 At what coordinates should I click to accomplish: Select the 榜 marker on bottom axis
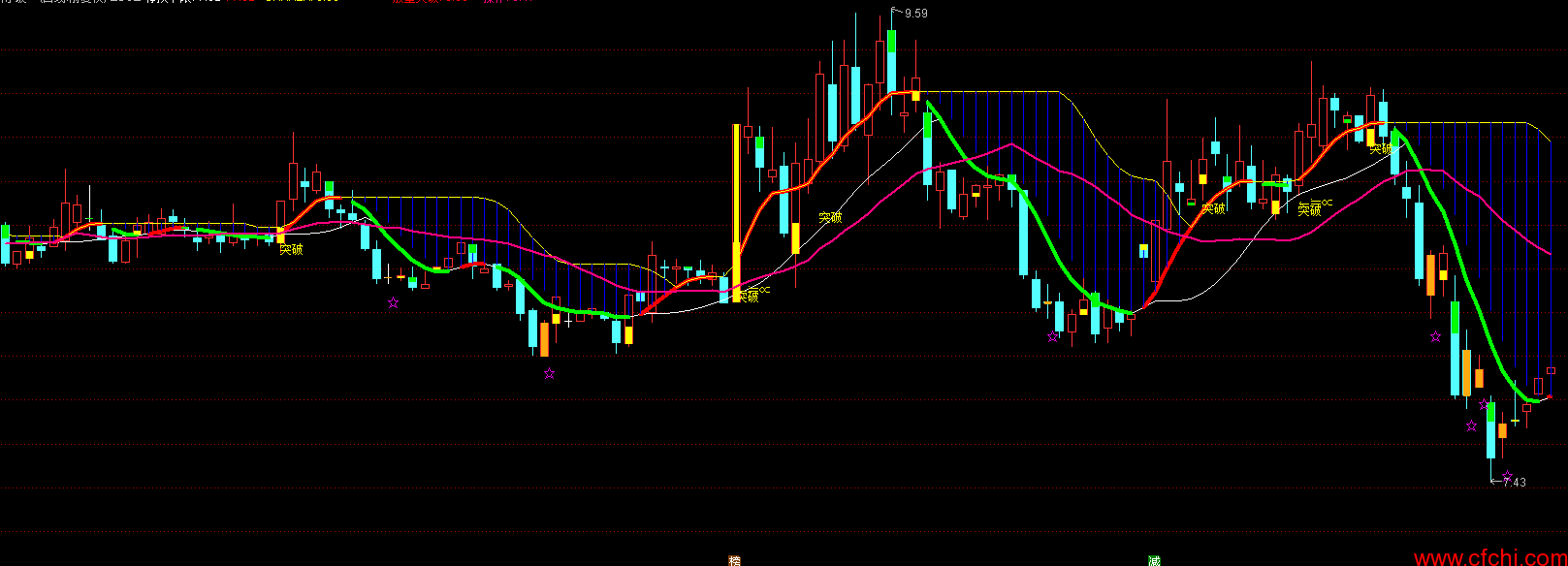tap(735, 560)
